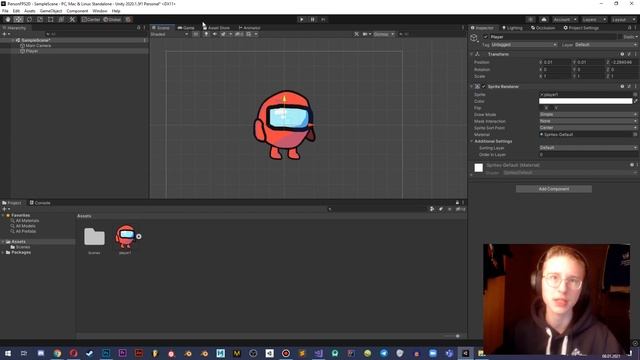Image resolution: width=640 pixels, height=360 pixels.
Task: Switch to the Asset Store tab
Action: pos(216,28)
